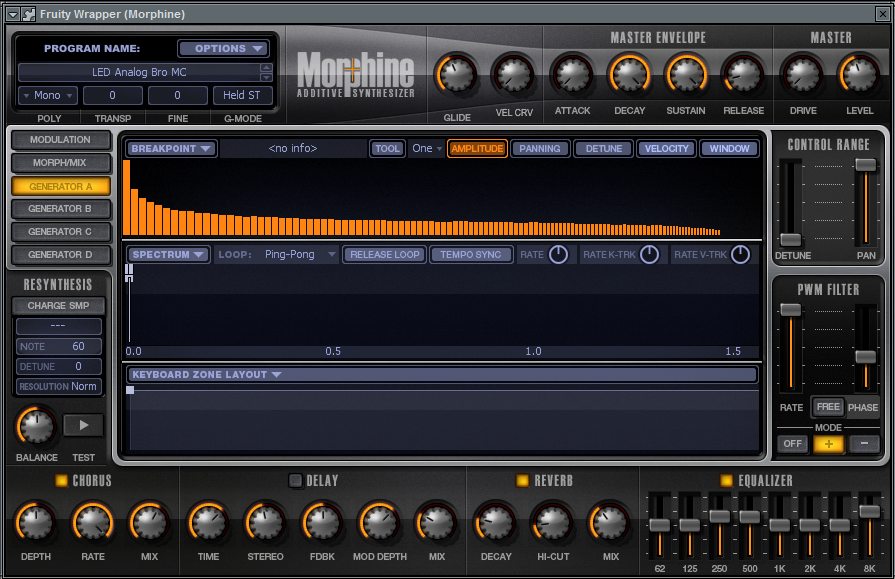Enable the Delay effect LED
This screenshot has width=895, height=579.
(296, 481)
